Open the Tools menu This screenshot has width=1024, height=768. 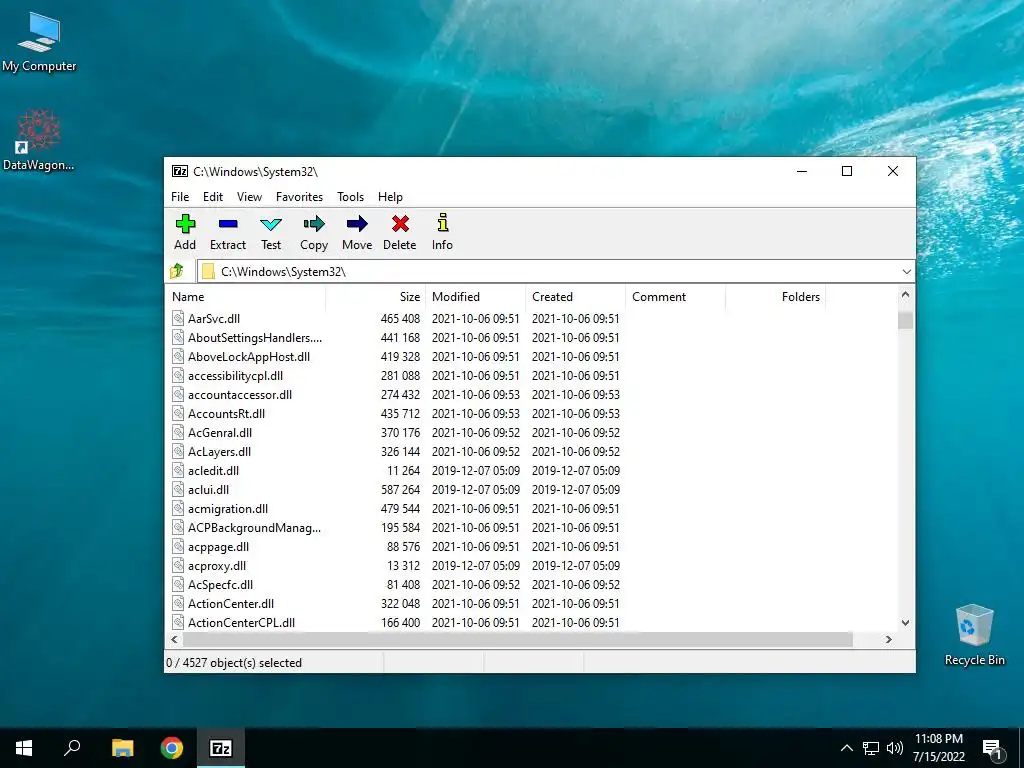(350, 197)
